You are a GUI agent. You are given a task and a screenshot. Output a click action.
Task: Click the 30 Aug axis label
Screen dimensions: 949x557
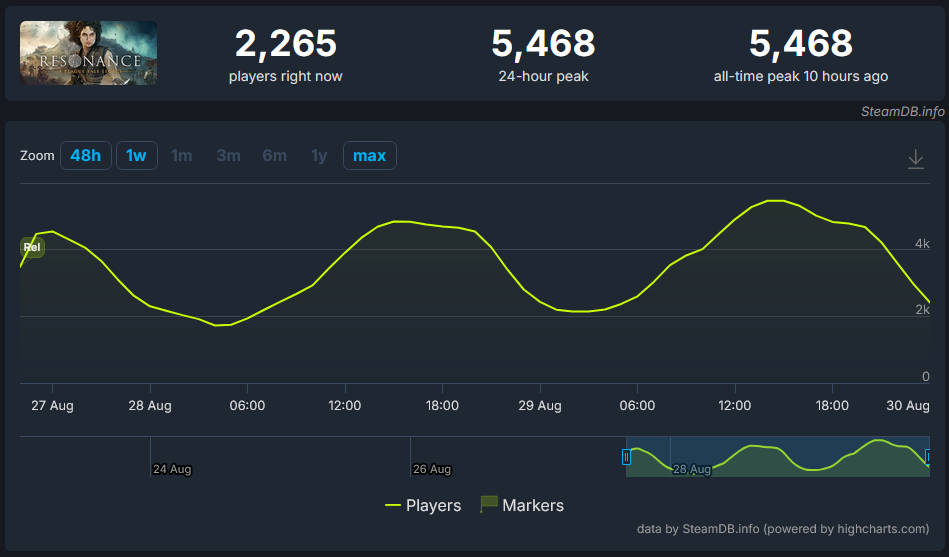(x=908, y=406)
